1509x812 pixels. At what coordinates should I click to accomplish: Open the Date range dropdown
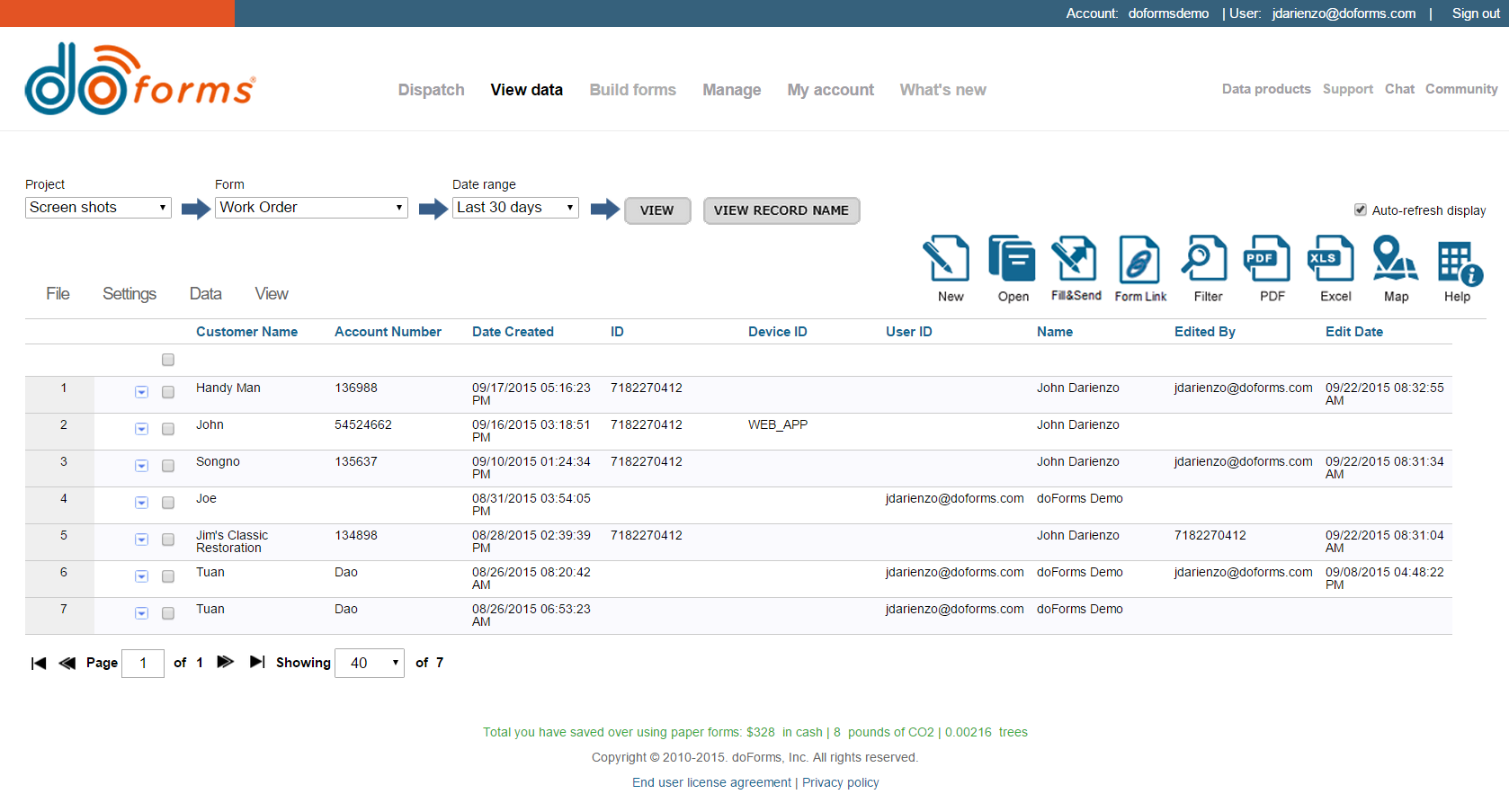pos(515,208)
